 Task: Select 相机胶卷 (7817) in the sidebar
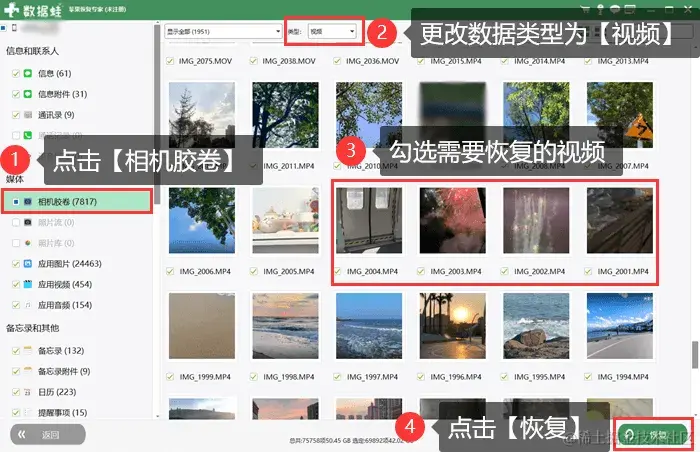tap(77, 201)
